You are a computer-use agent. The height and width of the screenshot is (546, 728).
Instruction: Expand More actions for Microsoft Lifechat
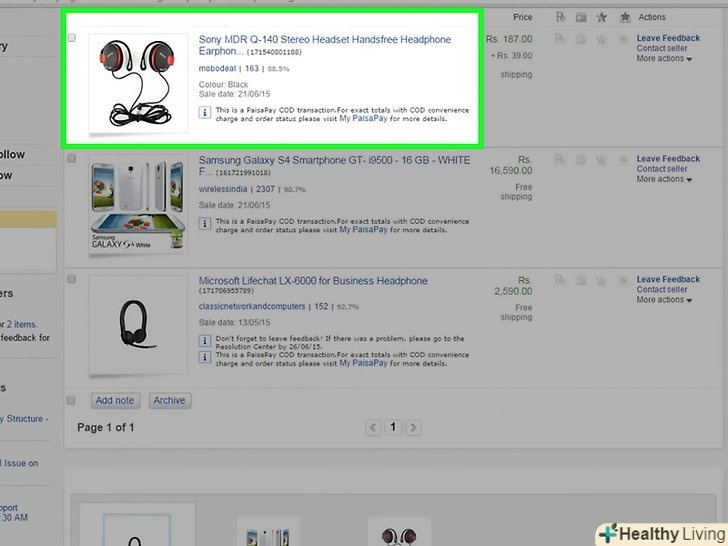(x=664, y=300)
